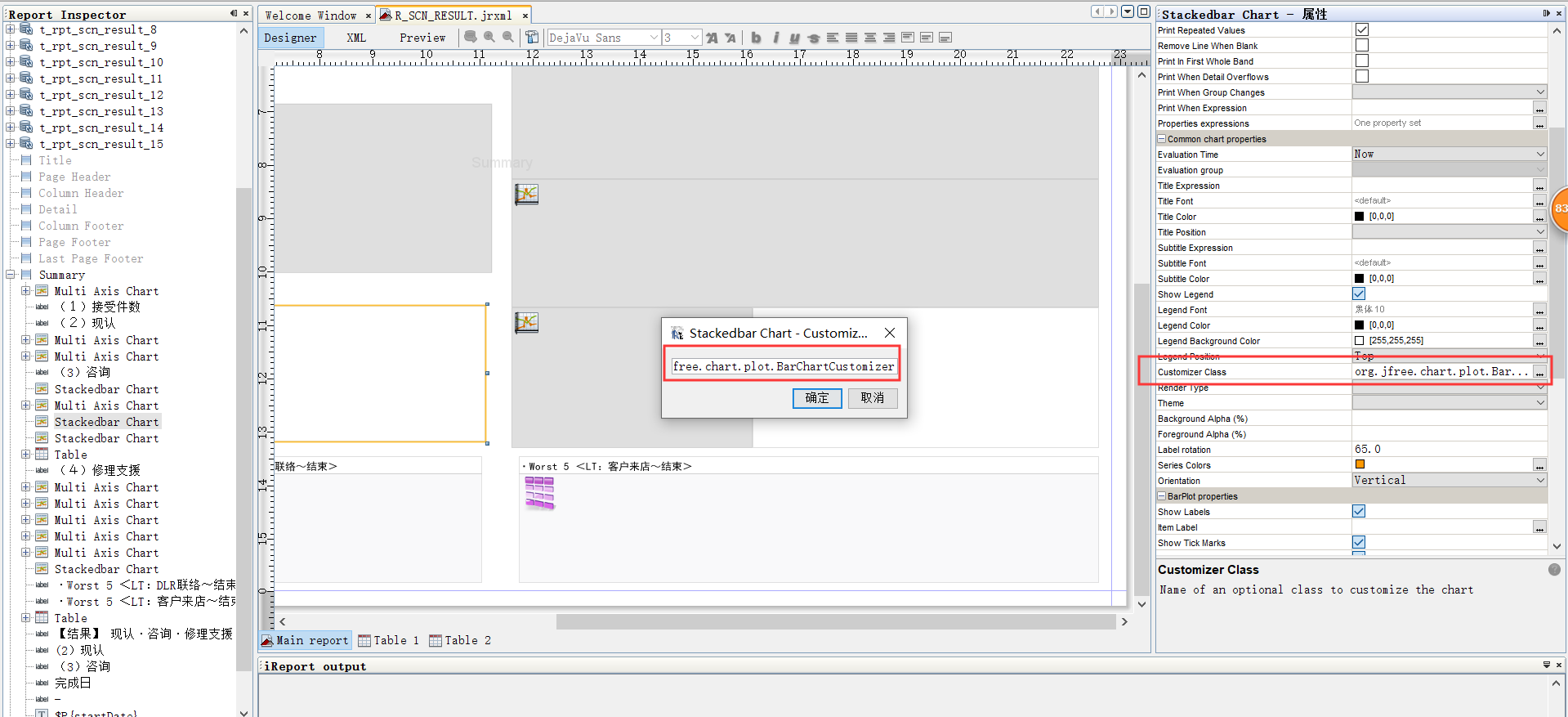Viewport: 1568px width, 717px height.
Task: Open the Welcome Window tab
Action: (x=310, y=16)
